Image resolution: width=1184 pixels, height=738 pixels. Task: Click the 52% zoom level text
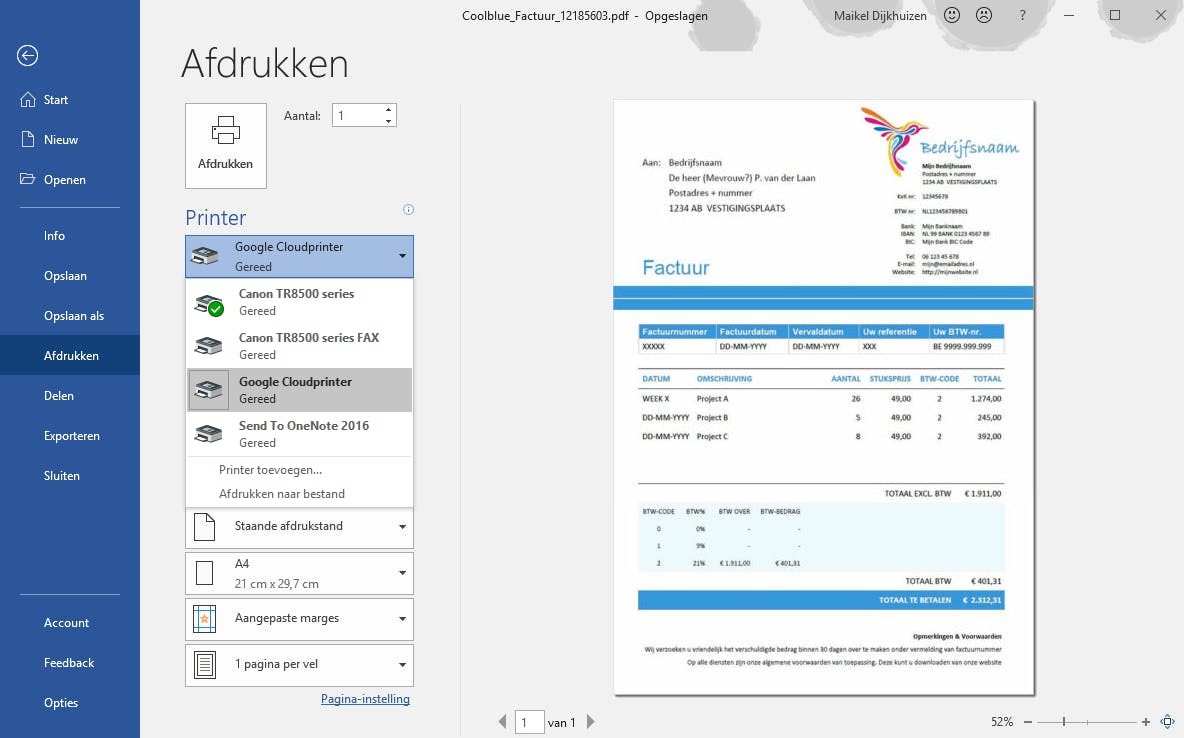click(1002, 722)
